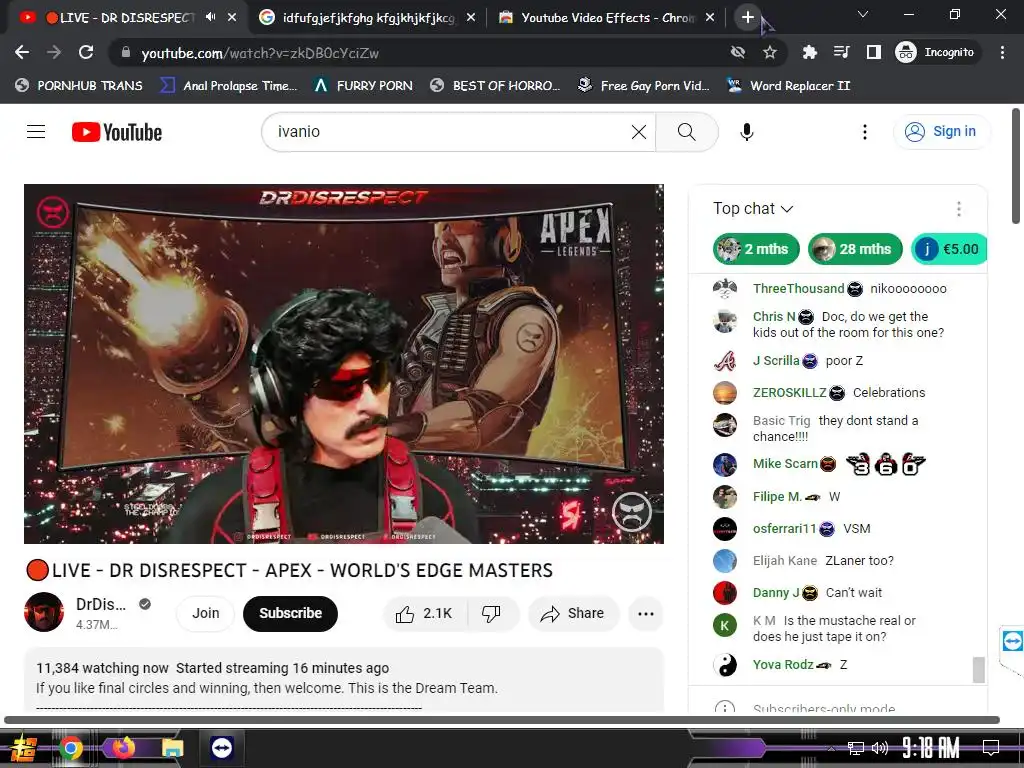Open the Incognito profile indicator

click(935, 52)
